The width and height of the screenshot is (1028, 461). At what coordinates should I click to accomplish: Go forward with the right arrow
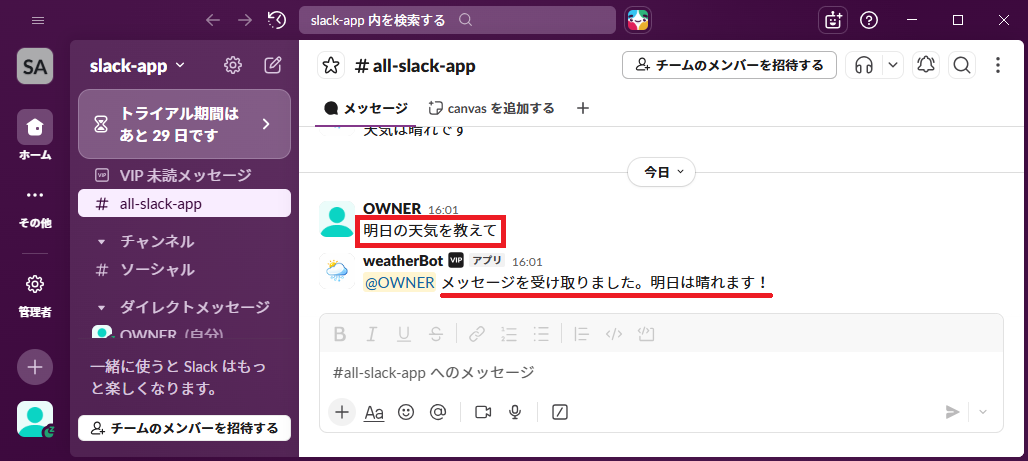tap(245, 20)
